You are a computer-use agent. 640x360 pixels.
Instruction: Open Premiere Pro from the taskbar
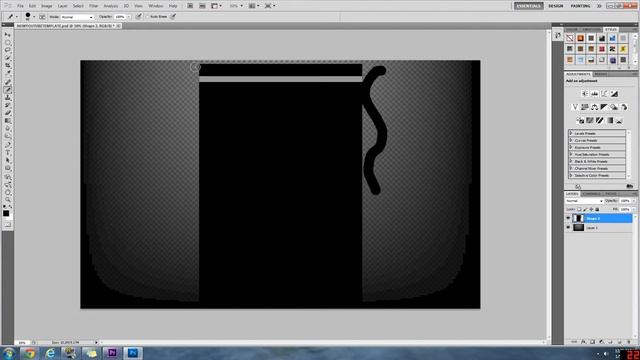[112, 353]
